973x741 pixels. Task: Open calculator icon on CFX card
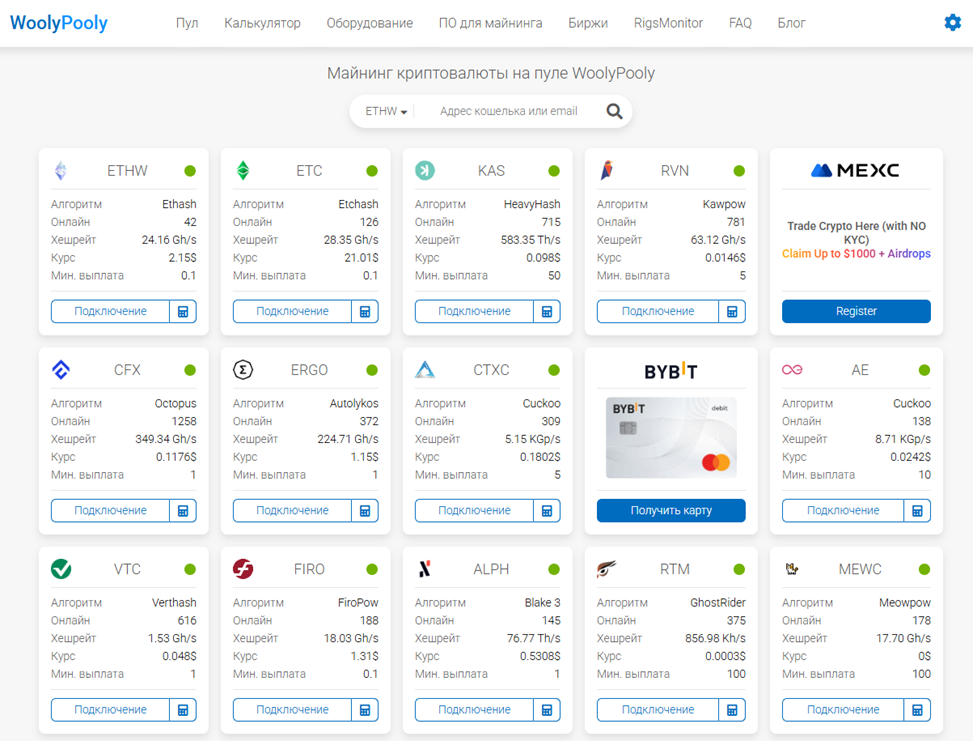click(183, 511)
